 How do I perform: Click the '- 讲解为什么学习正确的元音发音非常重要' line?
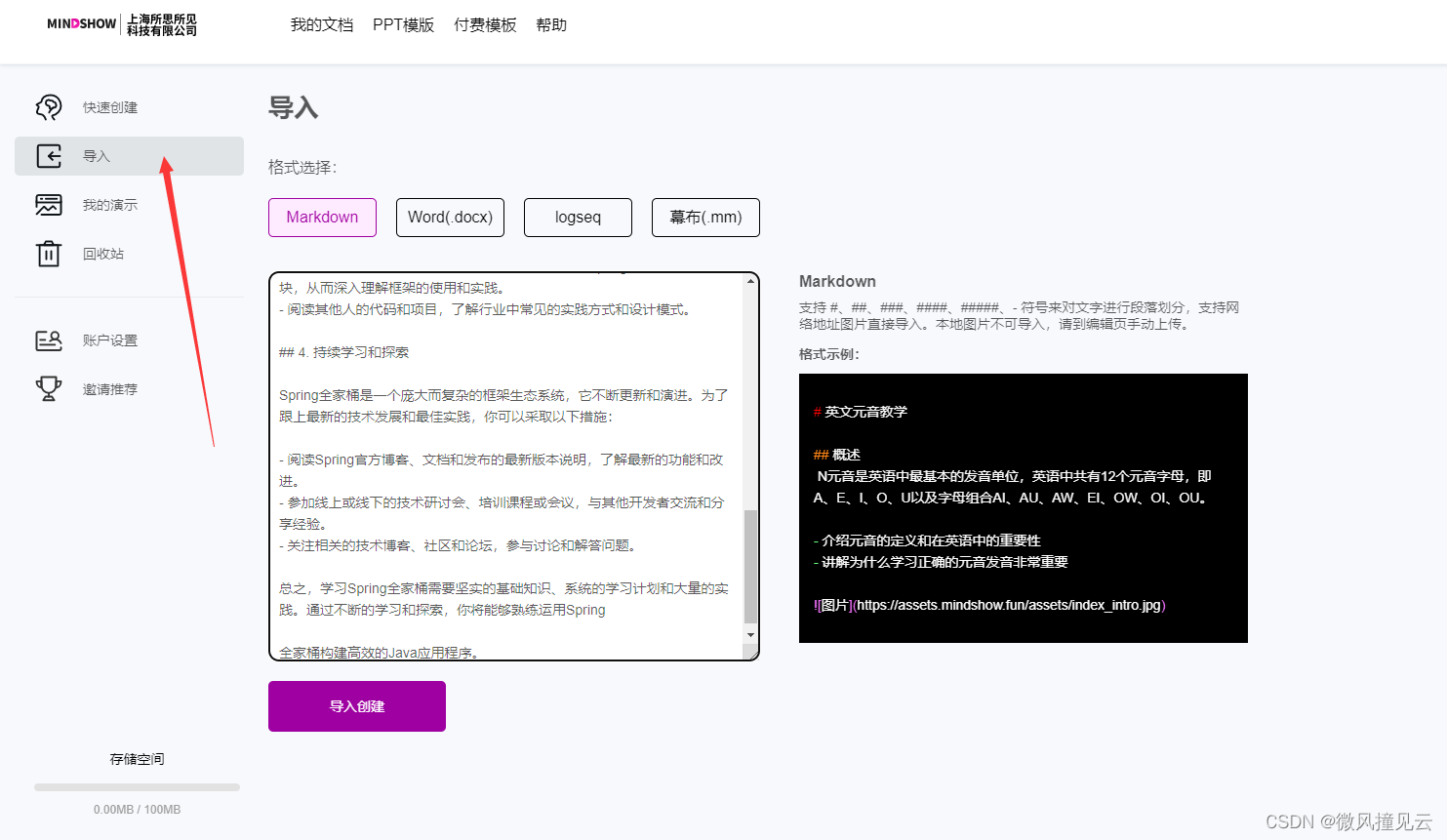coord(941,562)
